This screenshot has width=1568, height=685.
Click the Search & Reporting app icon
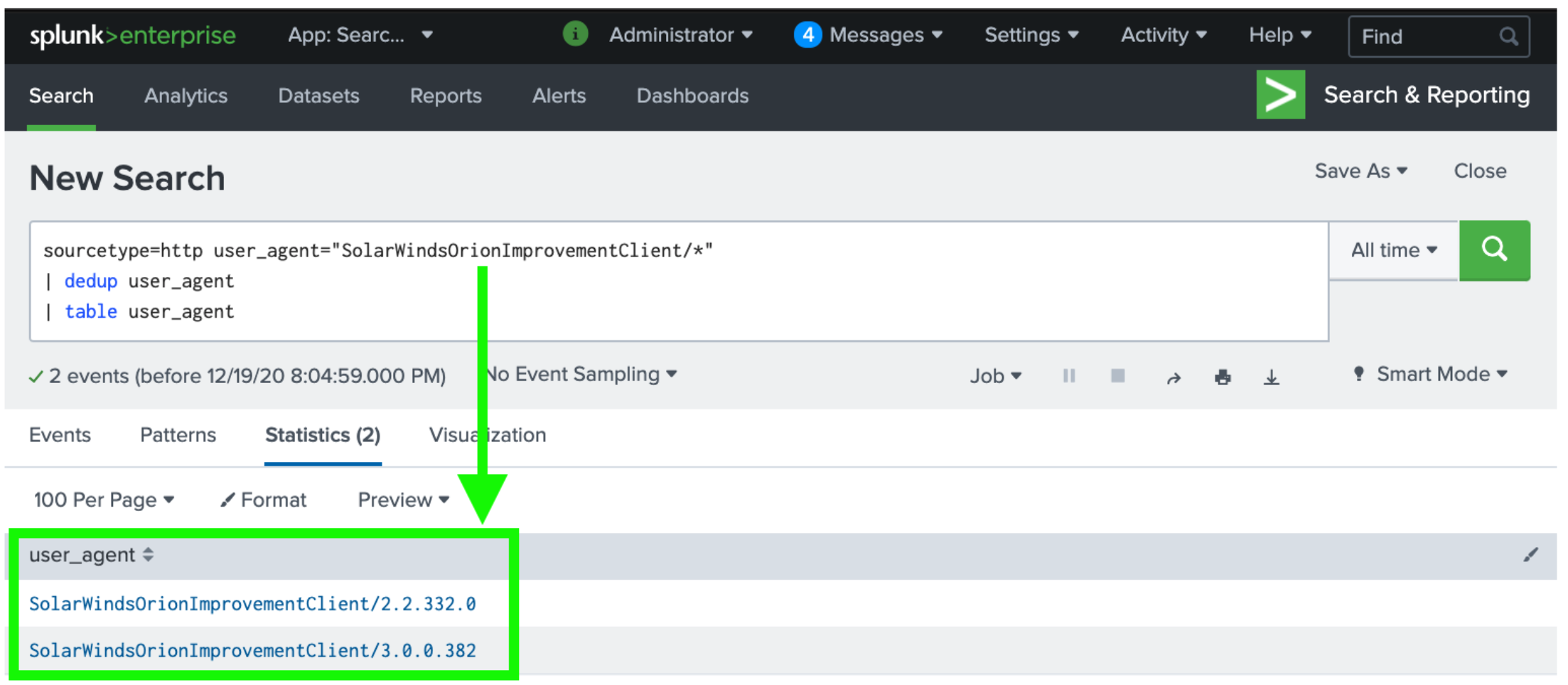click(1280, 95)
